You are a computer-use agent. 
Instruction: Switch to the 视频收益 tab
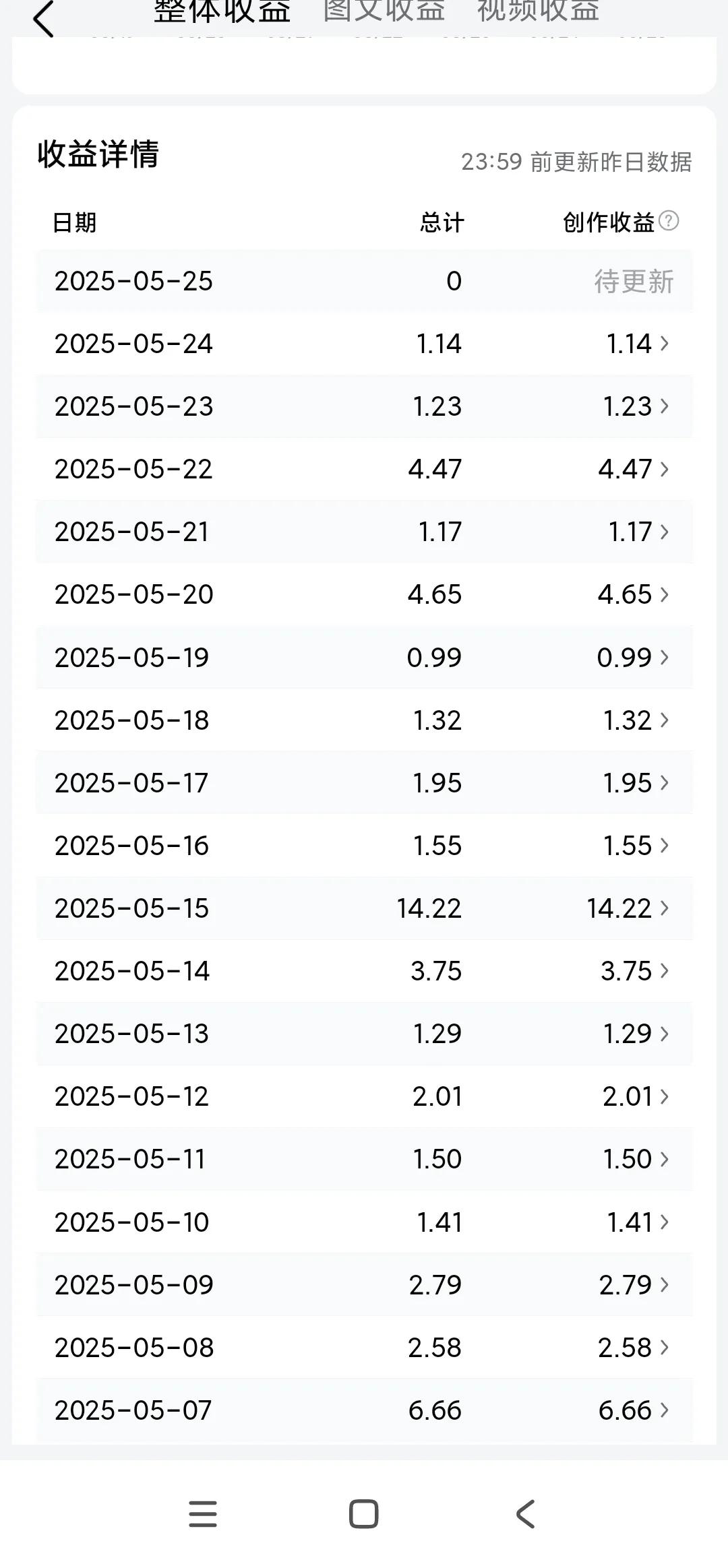(x=539, y=11)
